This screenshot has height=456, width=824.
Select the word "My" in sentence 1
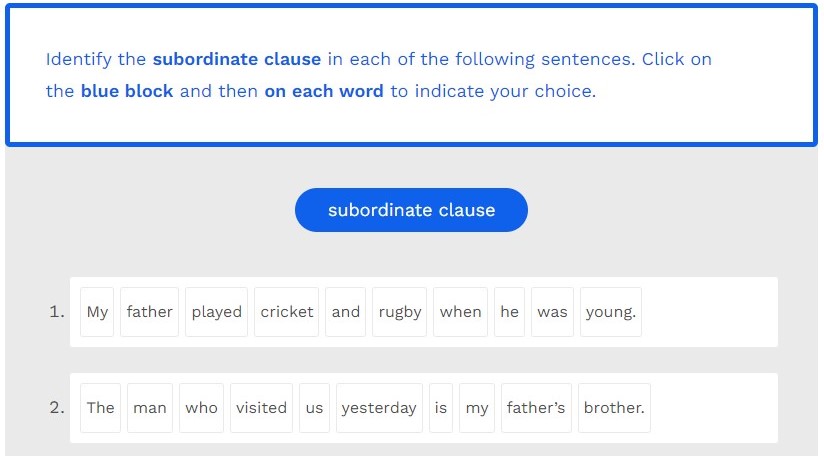(97, 312)
